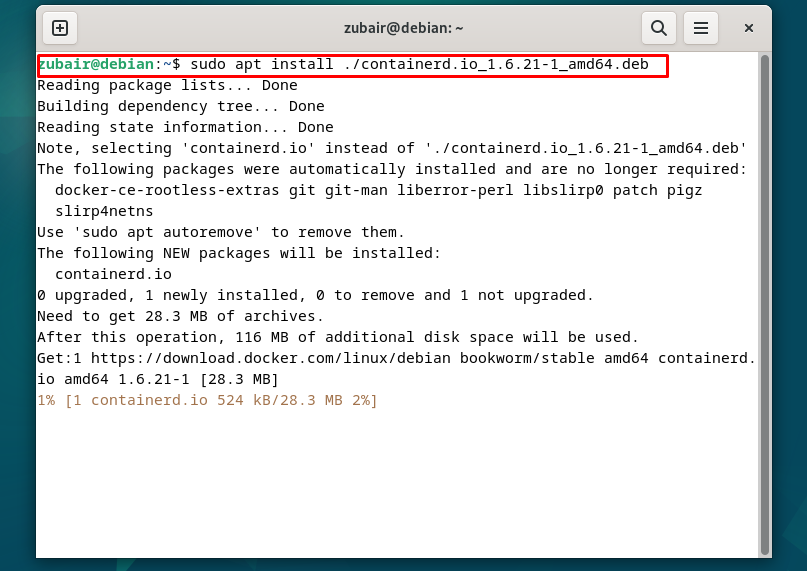This screenshot has height=571, width=807.
Task: Click 'Need to get 28.3 MB of archives' line
Action: point(180,316)
